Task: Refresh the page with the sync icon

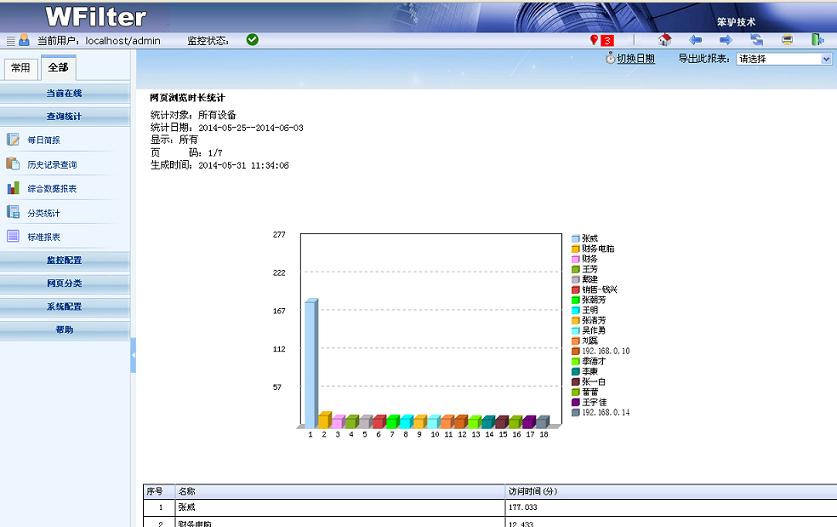Action: pos(757,40)
